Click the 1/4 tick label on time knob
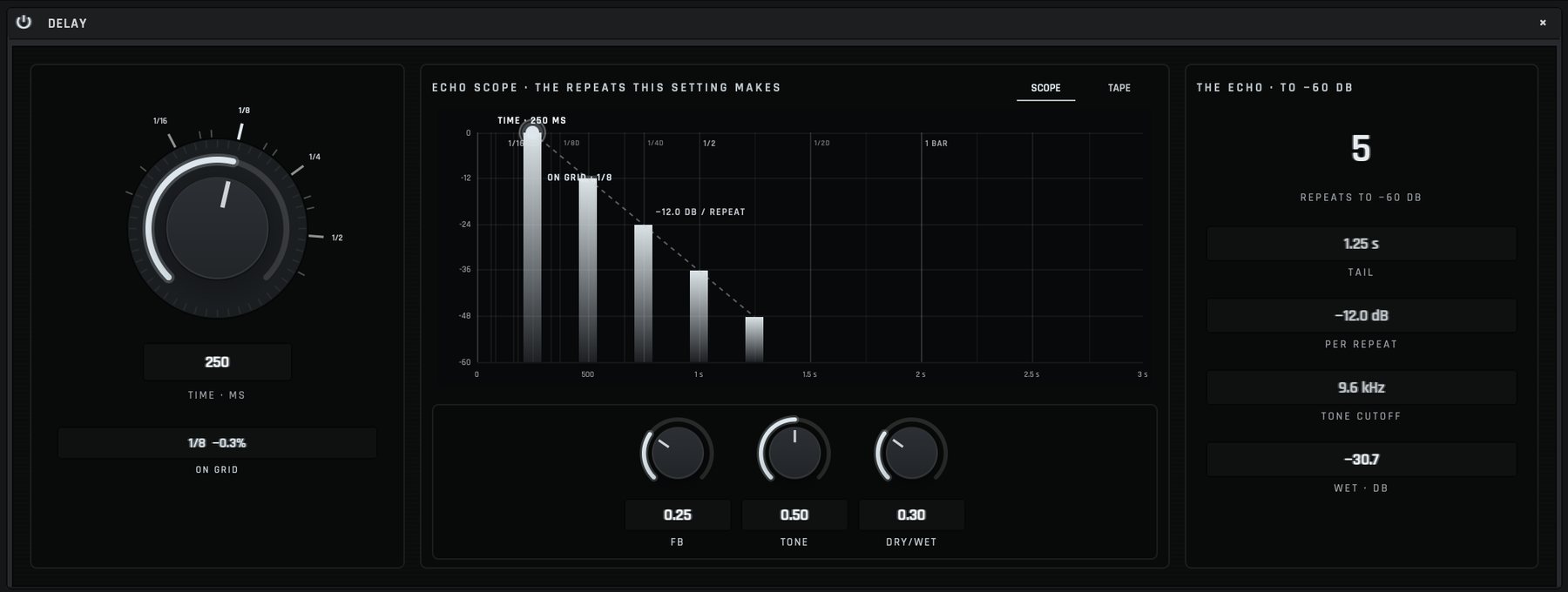 (314, 157)
